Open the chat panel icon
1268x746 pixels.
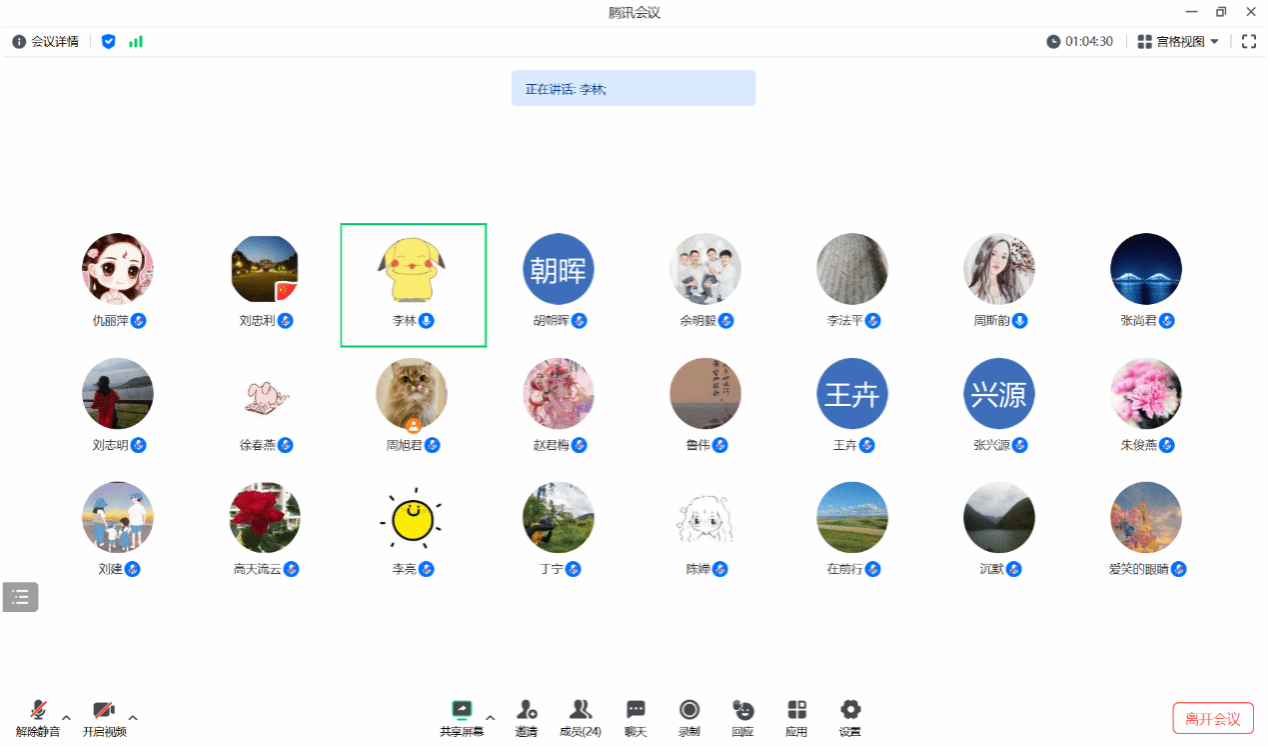(x=636, y=710)
